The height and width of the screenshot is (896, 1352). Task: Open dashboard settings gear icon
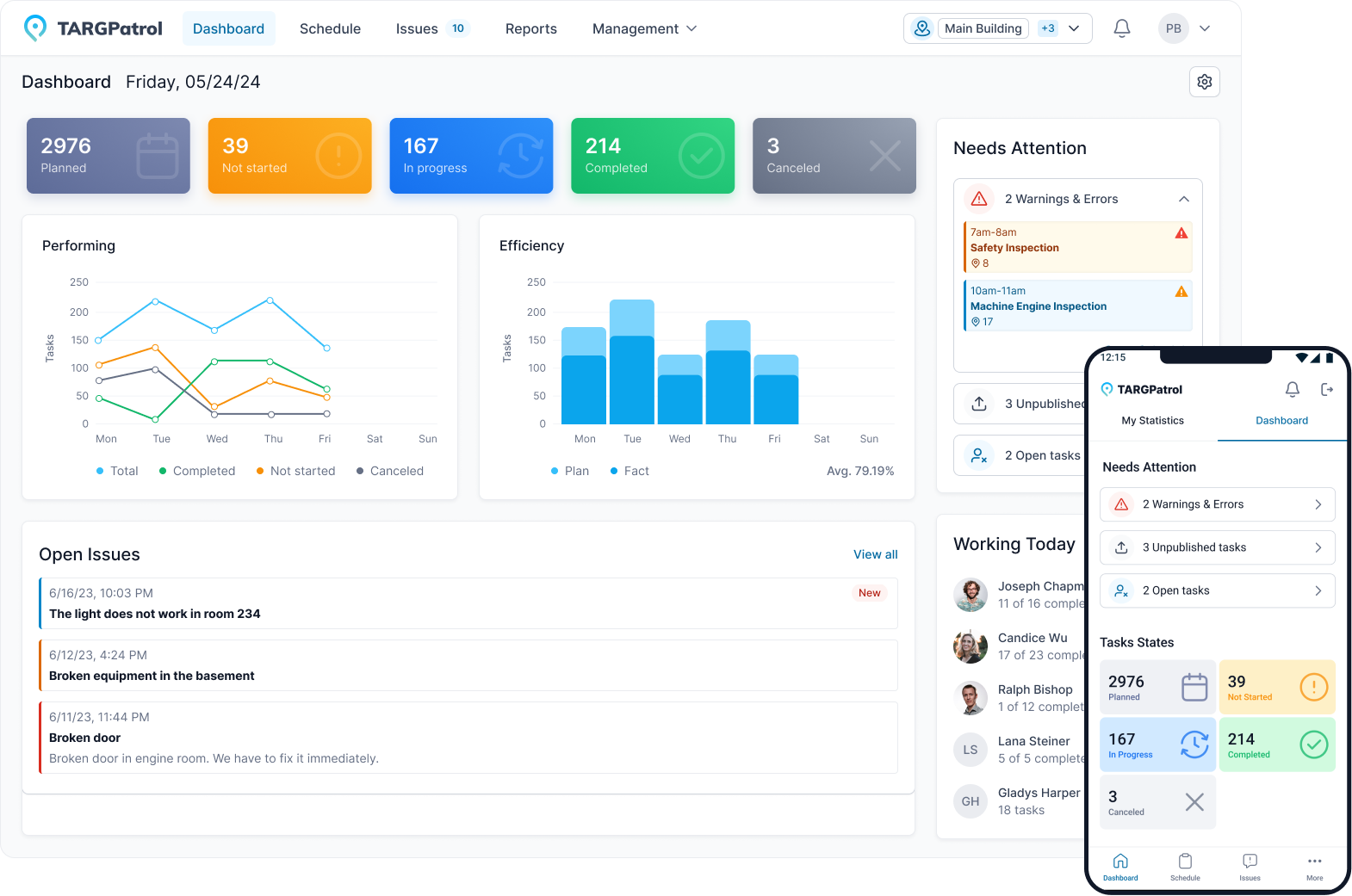click(x=1205, y=82)
